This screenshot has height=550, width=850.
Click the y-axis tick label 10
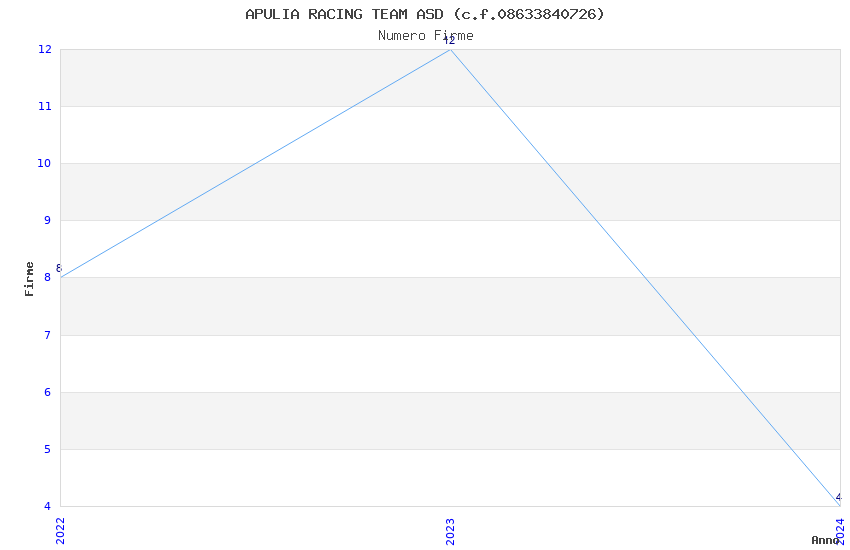click(44, 163)
